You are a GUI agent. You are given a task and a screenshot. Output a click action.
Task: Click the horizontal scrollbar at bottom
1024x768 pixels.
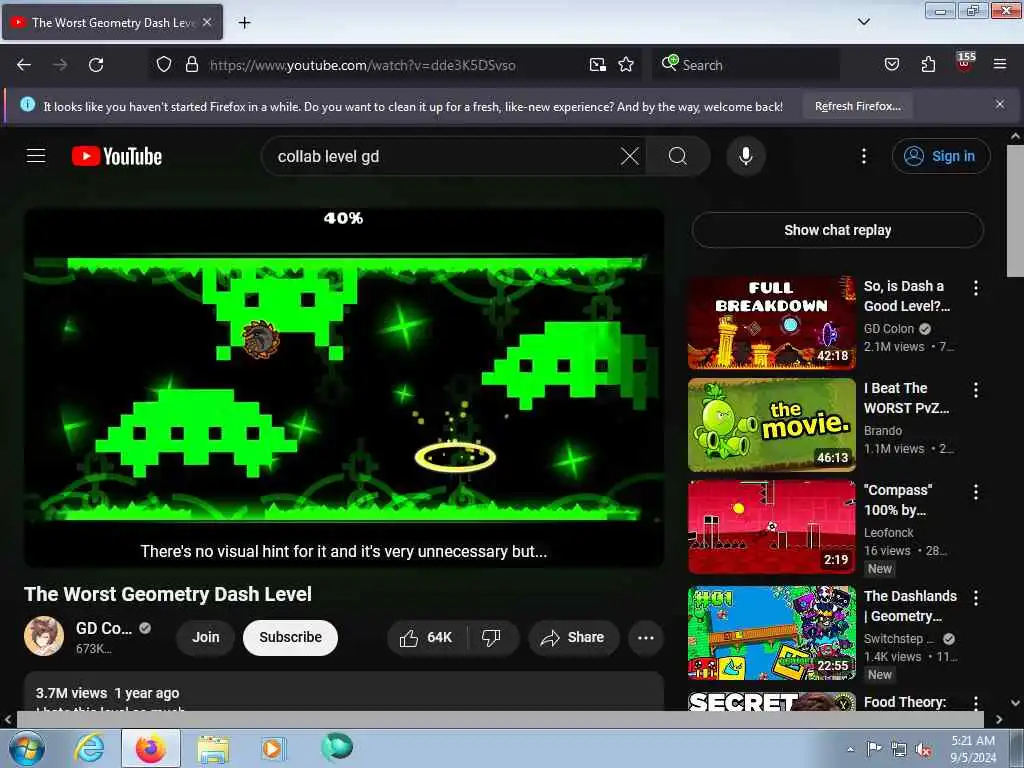(500, 719)
